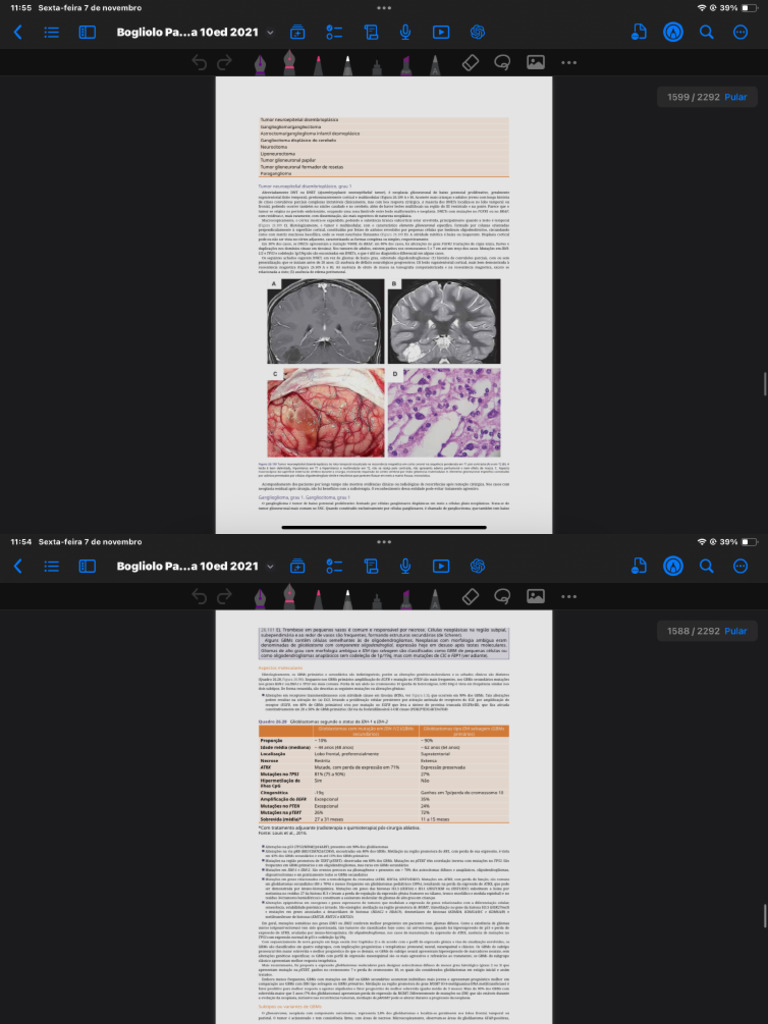Search the document in page 1588 view

(707, 566)
